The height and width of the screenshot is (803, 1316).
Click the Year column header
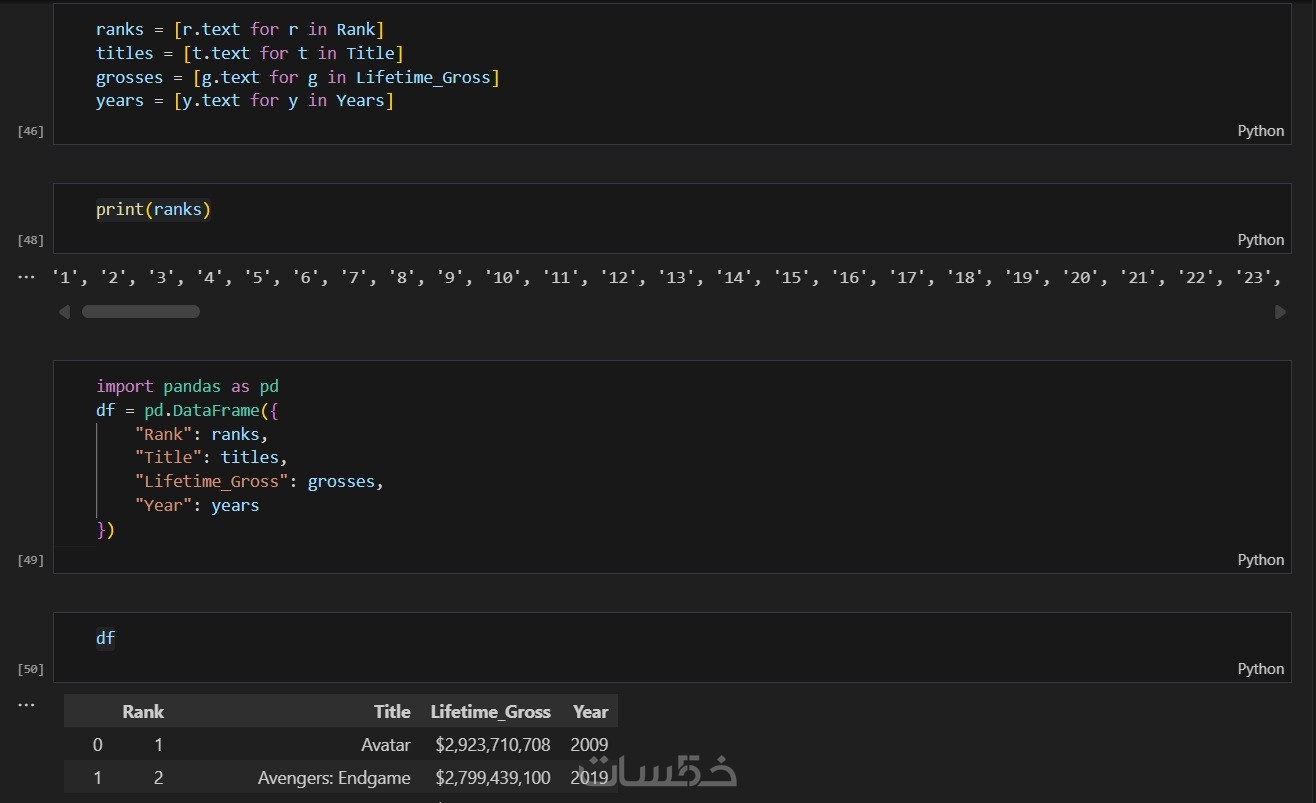tap(590, 712)
